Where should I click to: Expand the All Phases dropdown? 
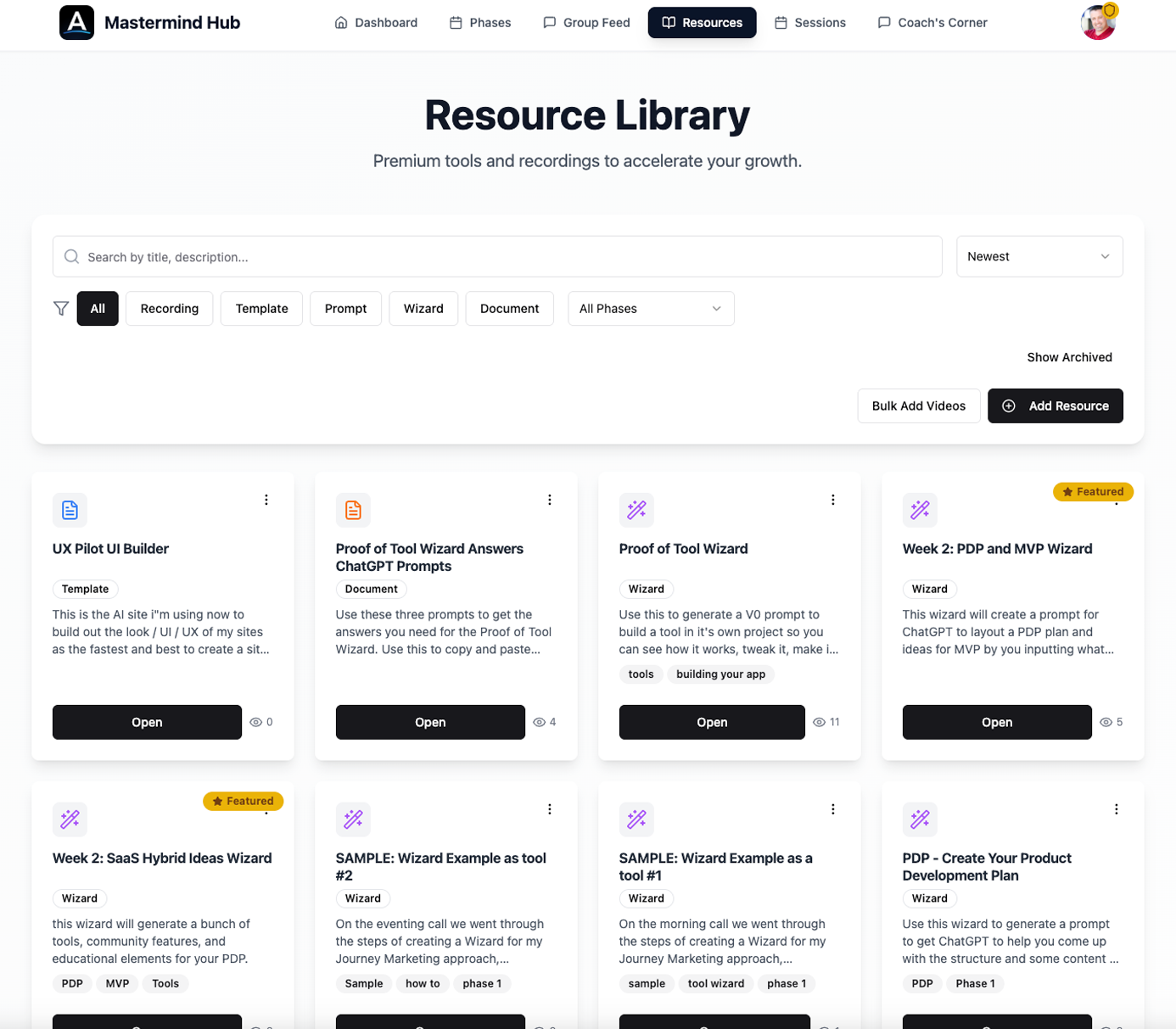coord(650,308)
